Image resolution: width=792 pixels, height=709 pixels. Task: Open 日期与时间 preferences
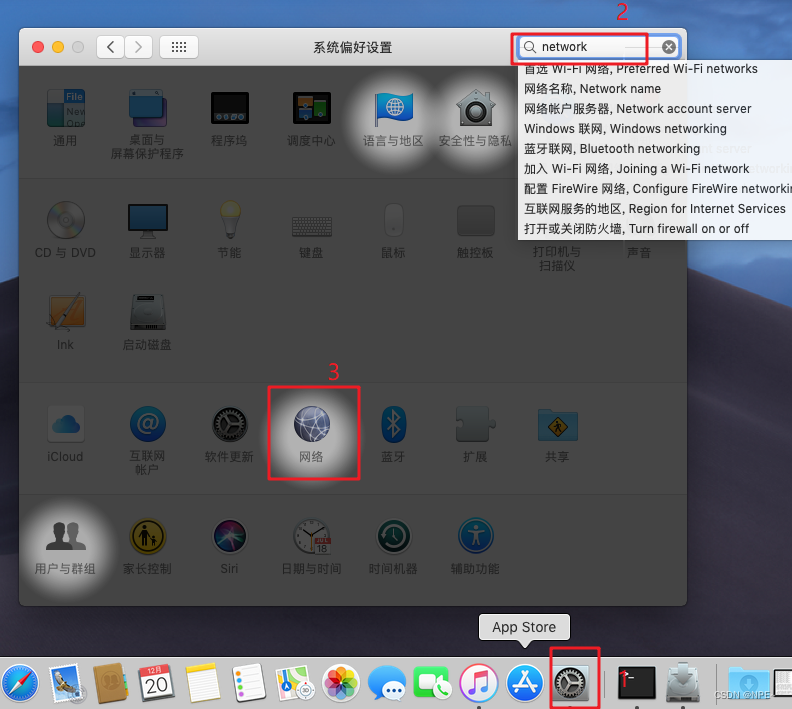tap(312, 546)
